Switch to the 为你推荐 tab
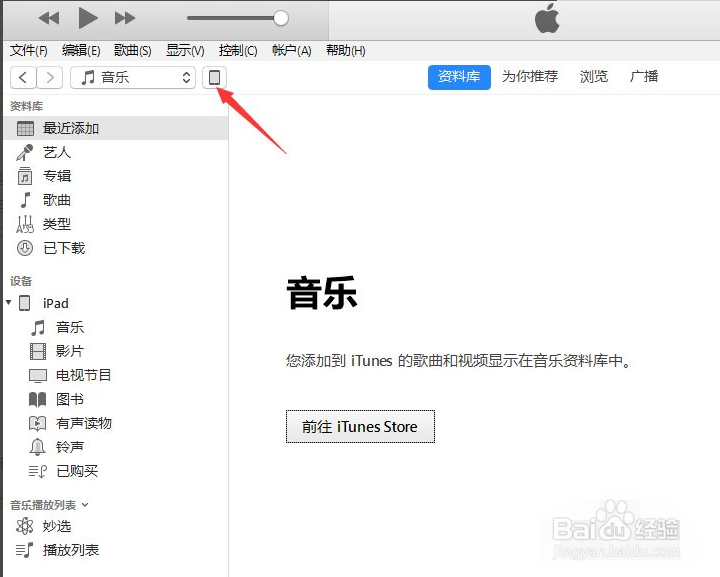 [529, 77]
